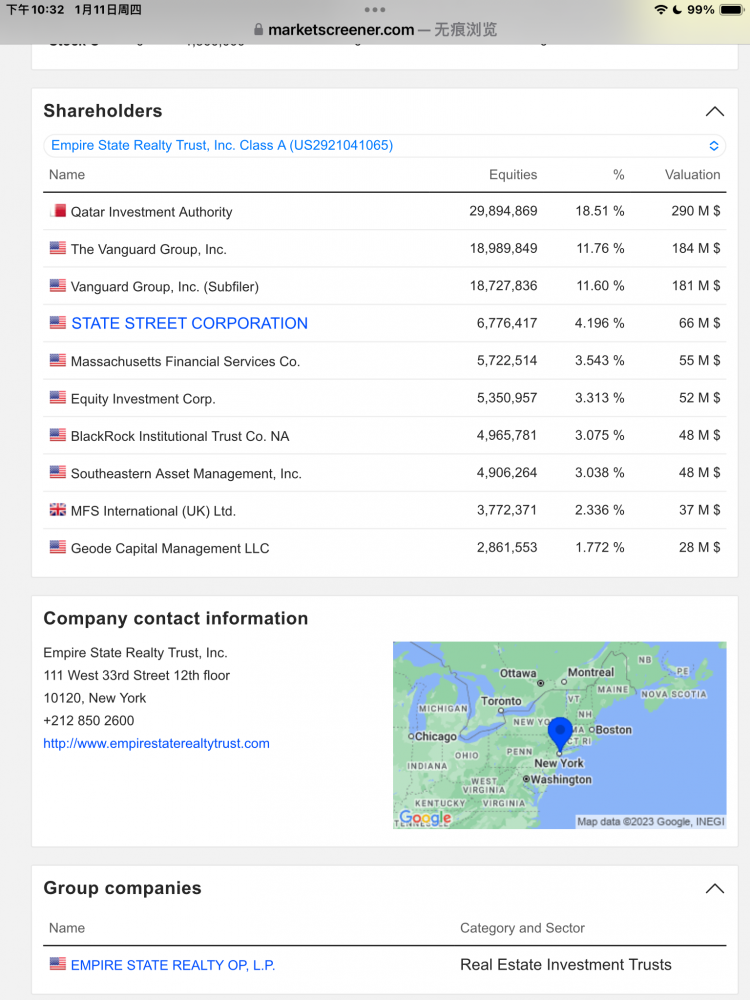750x1000 pixels.
Task: Click the Qatar flag icon
Action: click(x=58, y=212)
